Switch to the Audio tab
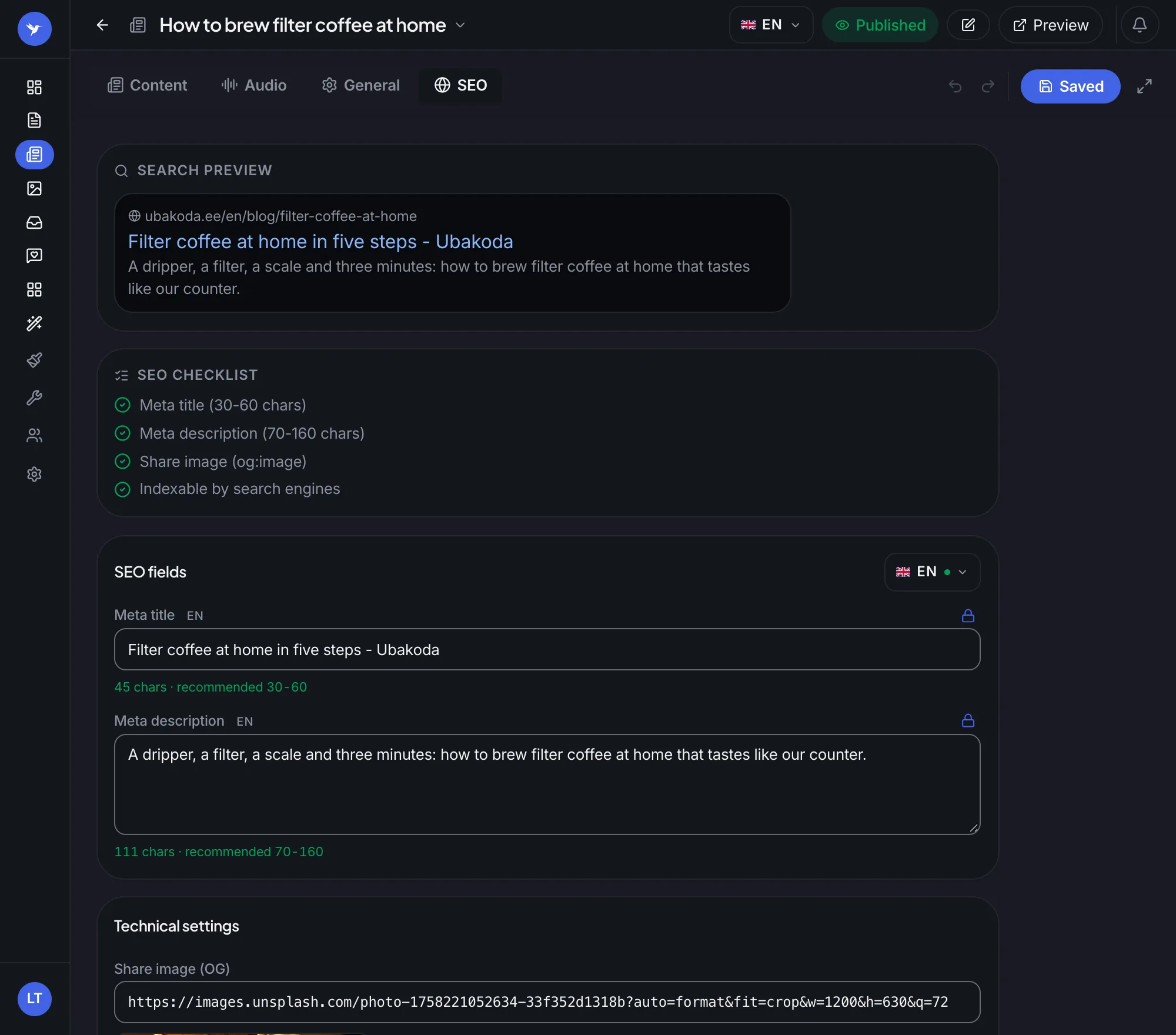 pos(254,85)
